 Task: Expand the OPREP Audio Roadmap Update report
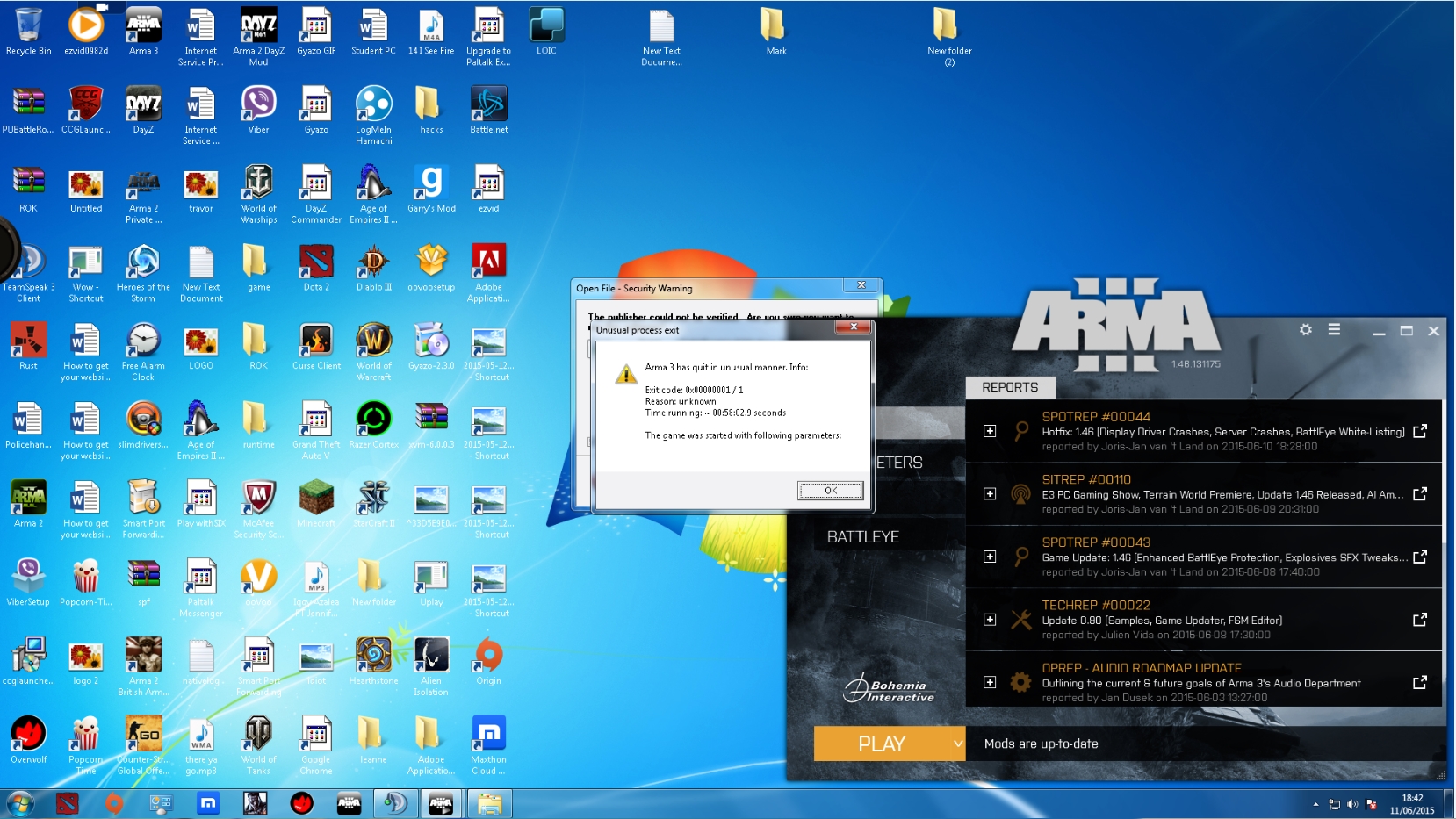click(x=990, y=682)
